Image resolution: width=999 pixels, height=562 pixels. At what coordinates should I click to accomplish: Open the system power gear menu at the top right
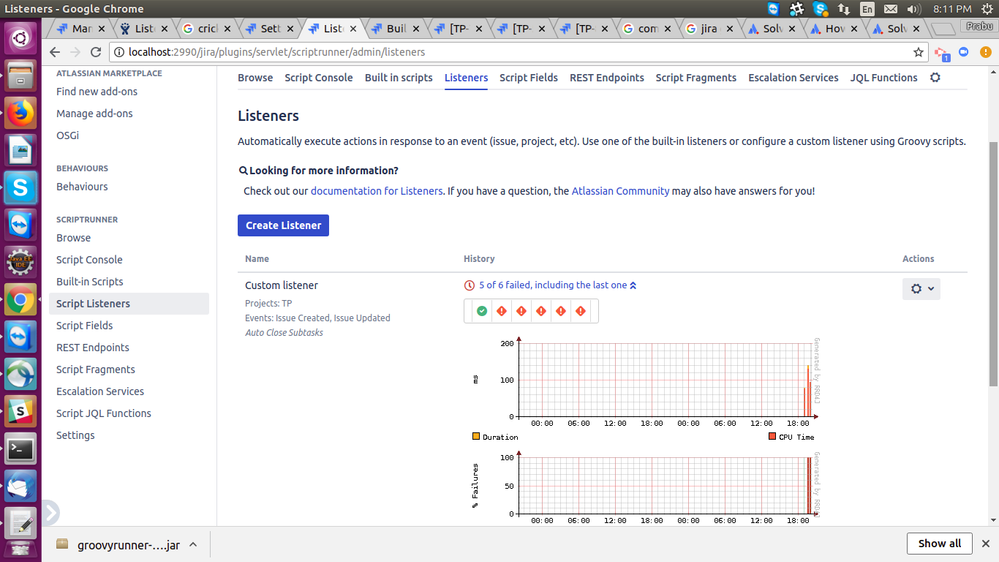pyautogui.click(x=987, y=9)
